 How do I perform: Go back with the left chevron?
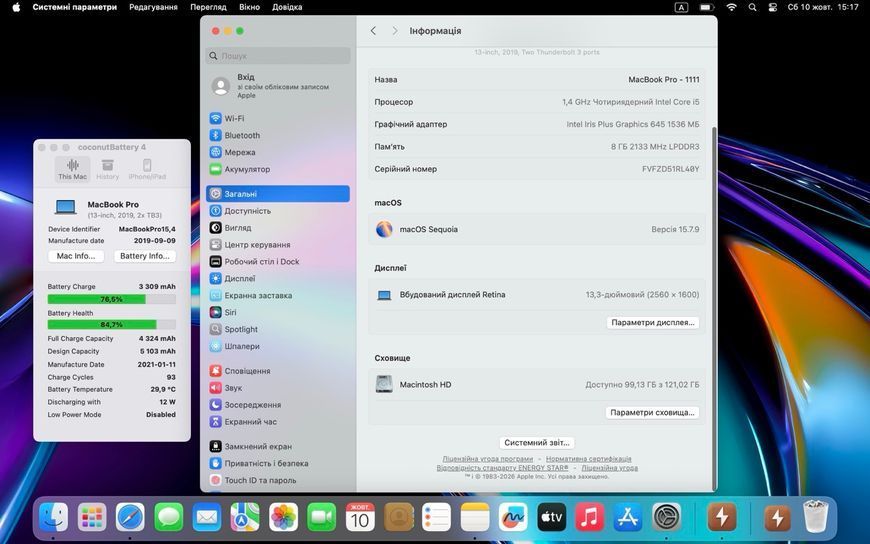coord(373,31)
